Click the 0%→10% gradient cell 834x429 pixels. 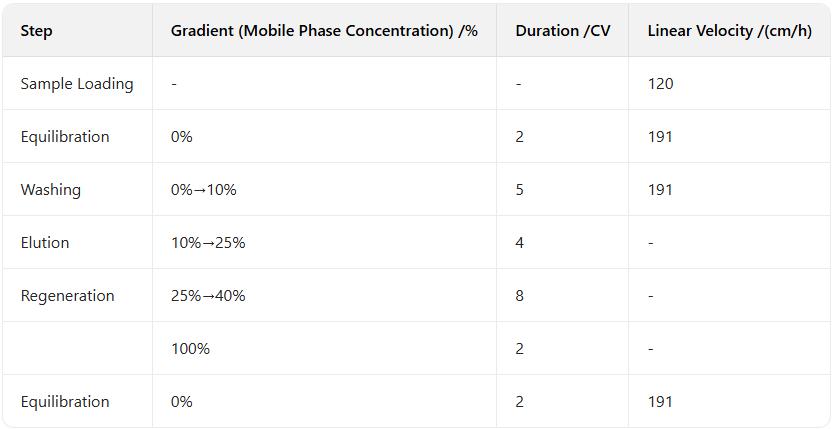click(204, 190)
